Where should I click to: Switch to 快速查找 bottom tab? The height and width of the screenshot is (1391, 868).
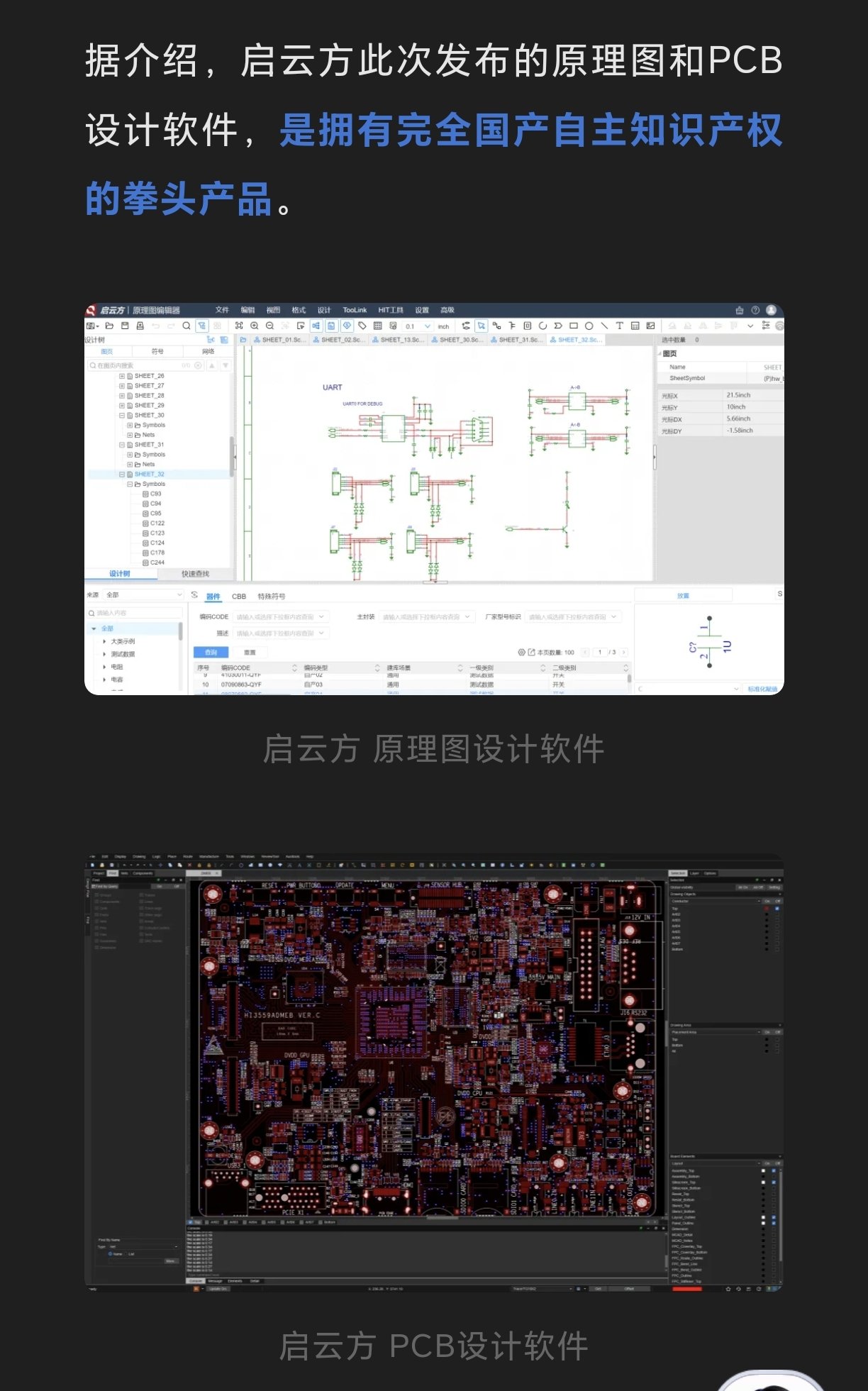coord(195,573)
